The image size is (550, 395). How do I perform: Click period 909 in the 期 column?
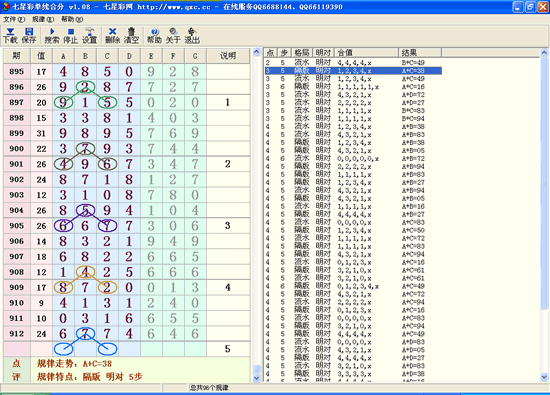16,288
